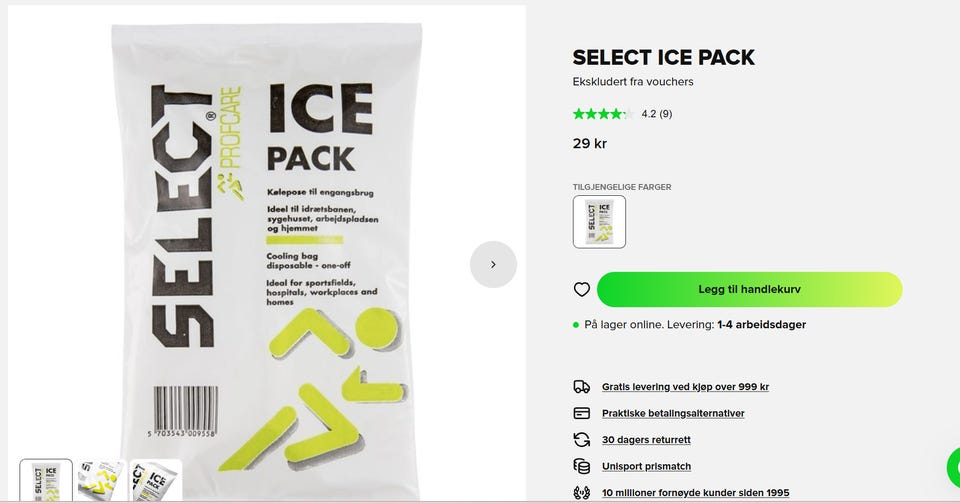
Task: Show next product image with arrow
Action: click(x=493, y=264)
